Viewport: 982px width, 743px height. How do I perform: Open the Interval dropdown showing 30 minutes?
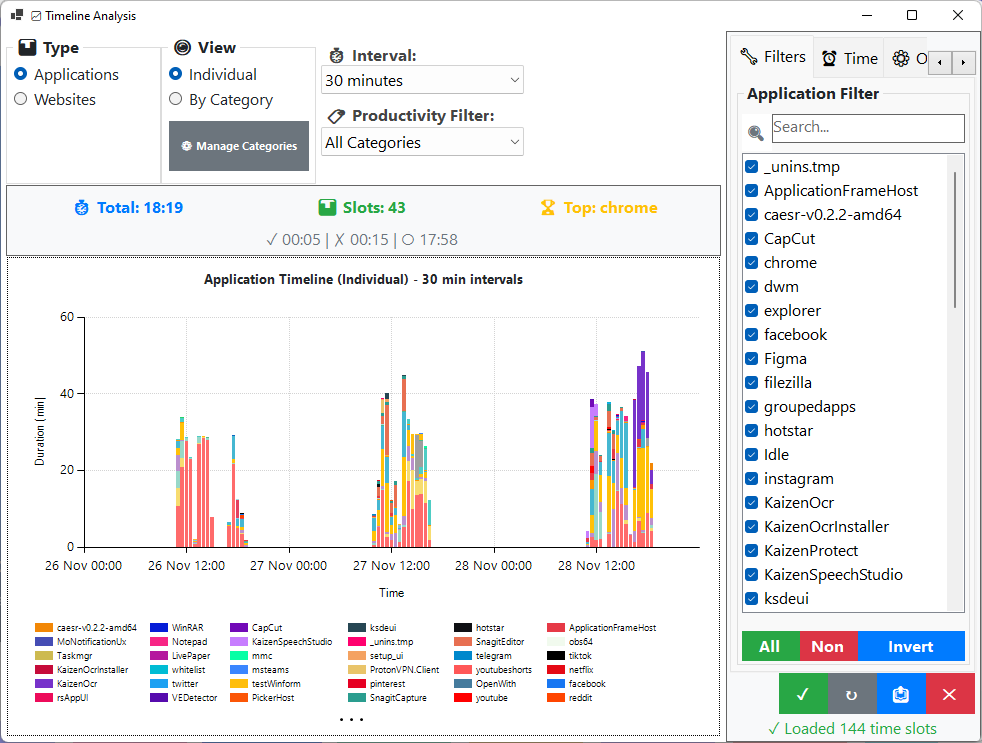click(x=422, y=80)
